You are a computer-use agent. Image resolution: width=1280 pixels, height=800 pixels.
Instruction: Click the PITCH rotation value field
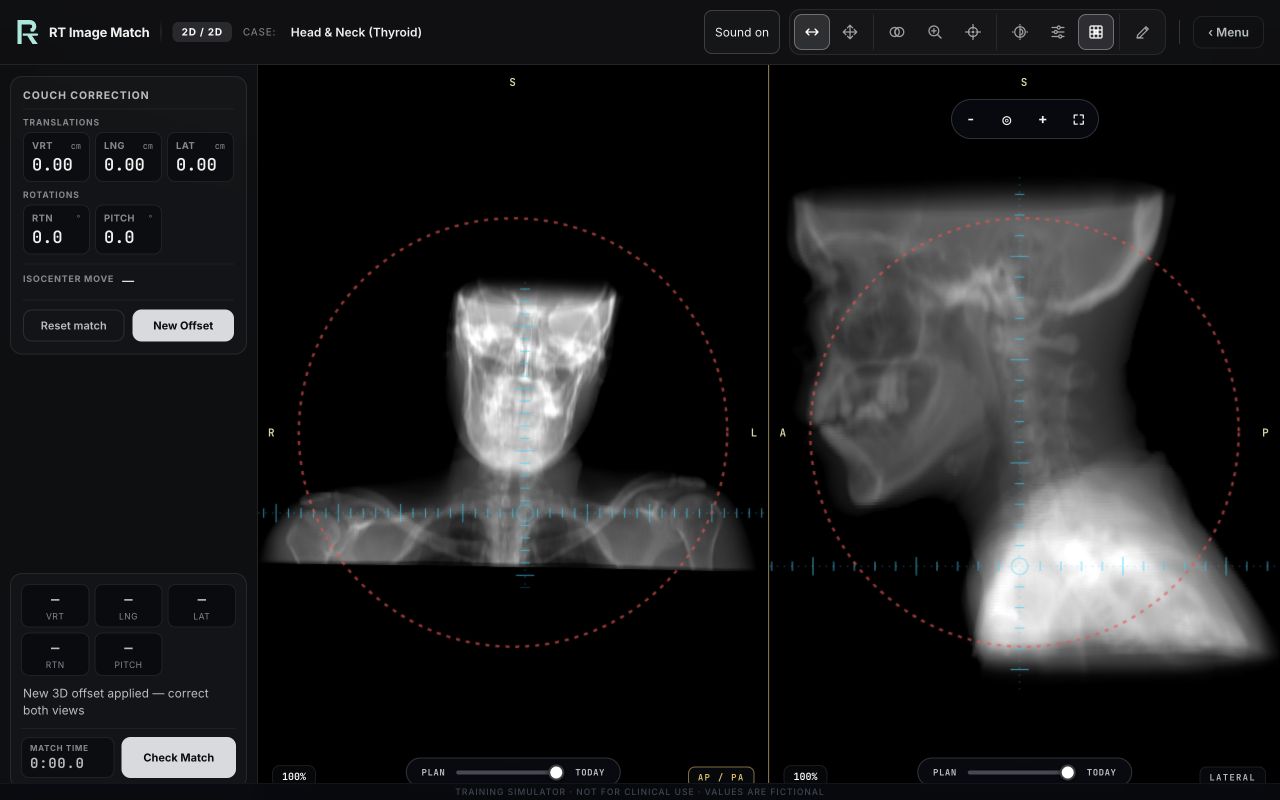[x=128, y=229]
